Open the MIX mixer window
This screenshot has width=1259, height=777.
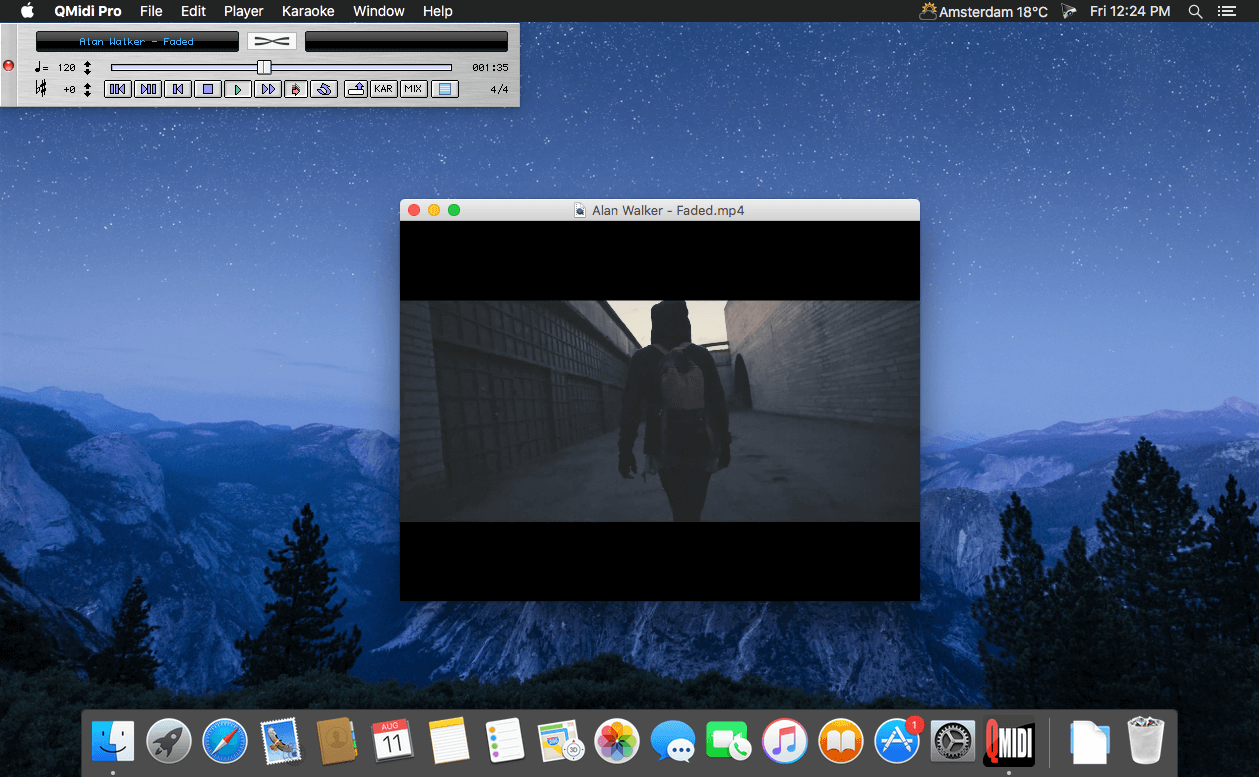413,89
